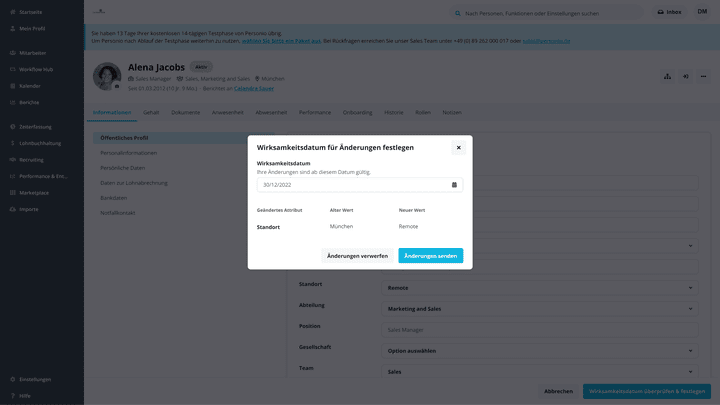The width and height of the screenshot is (720, 405).
Task: Open Recruiting in the sidebar
Action: 31,159
